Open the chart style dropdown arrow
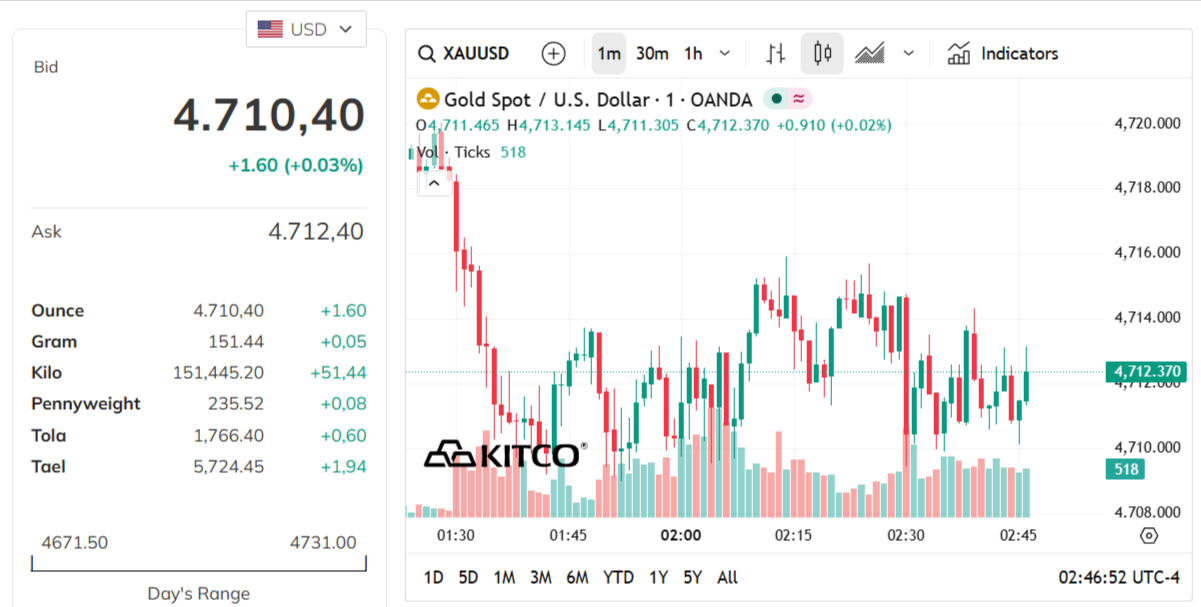The image size is (1201, 607). click(x=908, y=53)
